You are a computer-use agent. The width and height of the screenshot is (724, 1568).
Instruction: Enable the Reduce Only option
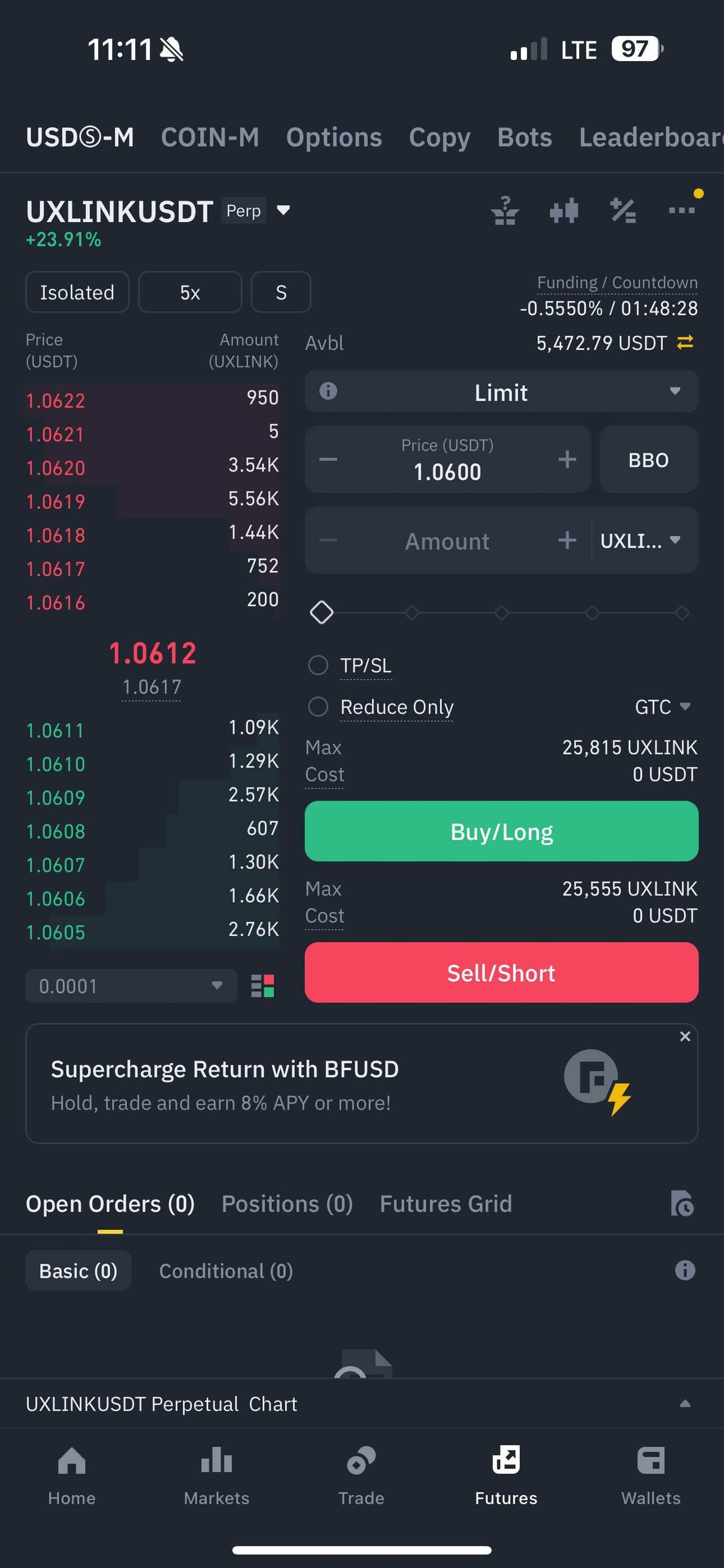[318, 707]
